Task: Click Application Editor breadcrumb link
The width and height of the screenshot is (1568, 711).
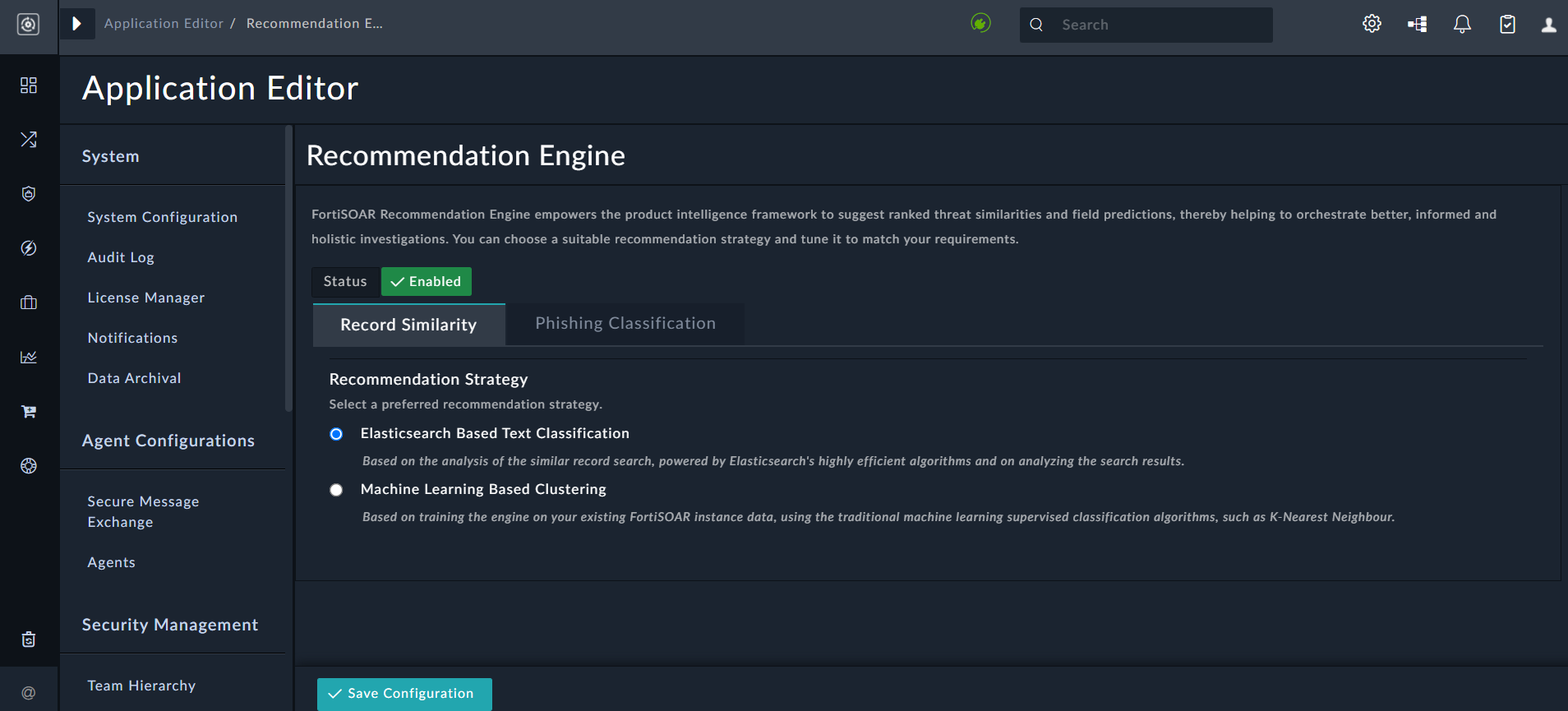Action: click(164, 23)
